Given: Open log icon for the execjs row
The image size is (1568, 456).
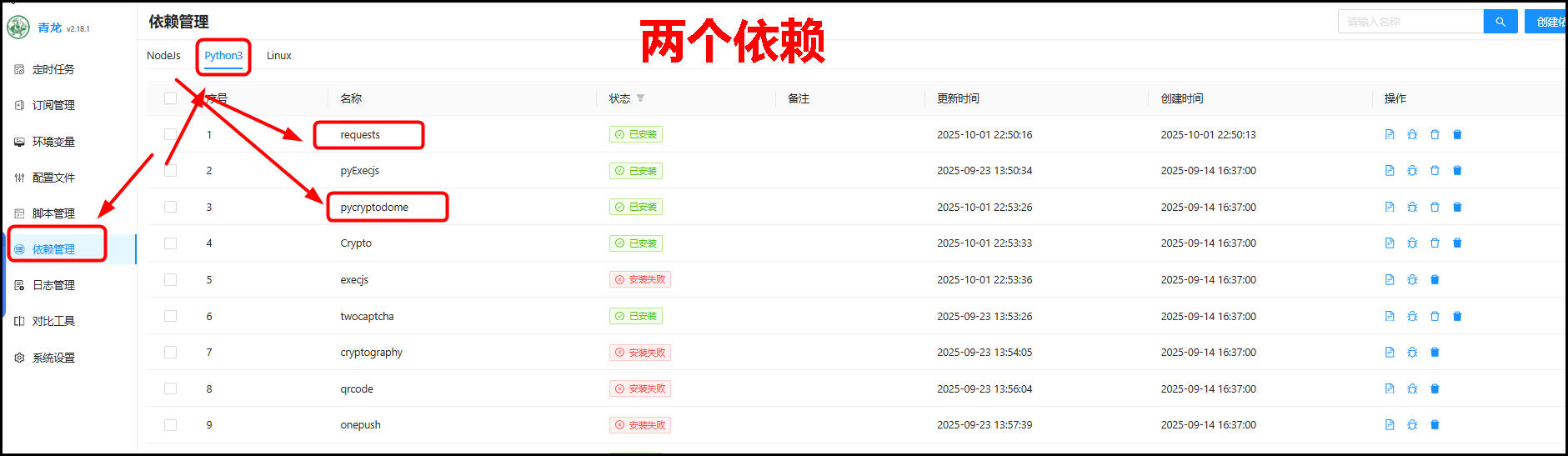Looking at the screenshot, I should (1389, 280).
